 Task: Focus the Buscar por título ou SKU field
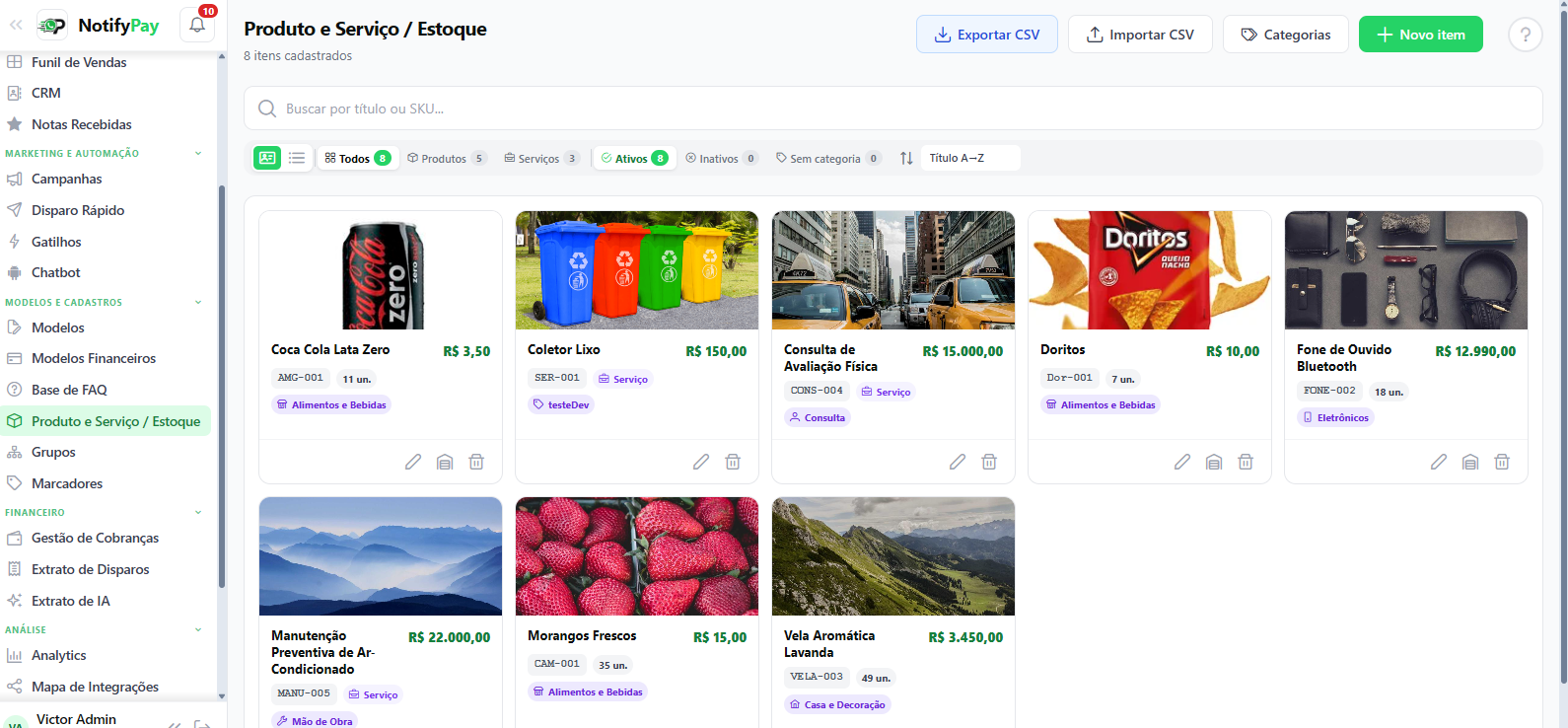[x=893, y=109]
